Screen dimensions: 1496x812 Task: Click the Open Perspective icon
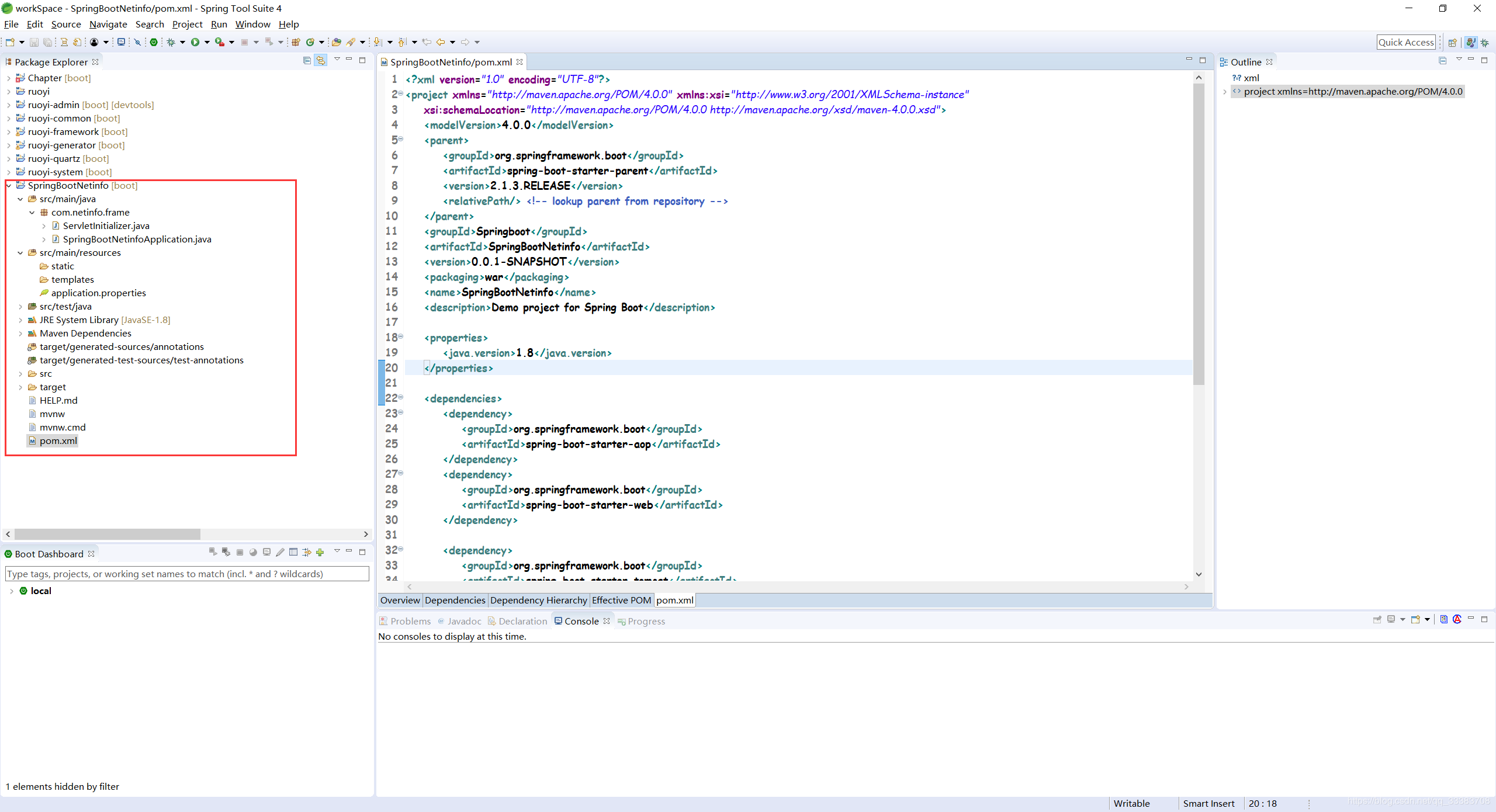[x=1453, y=42]
